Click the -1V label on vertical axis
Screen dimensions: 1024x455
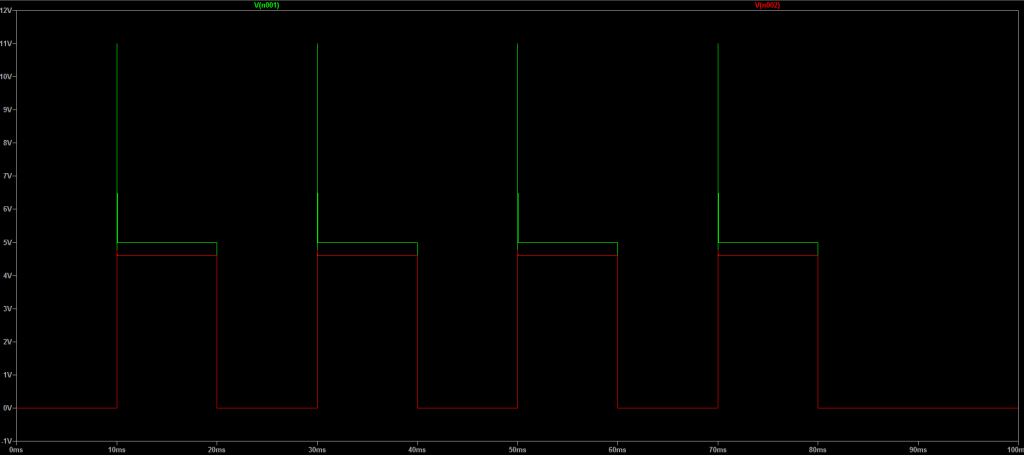(x=6, y=441)
